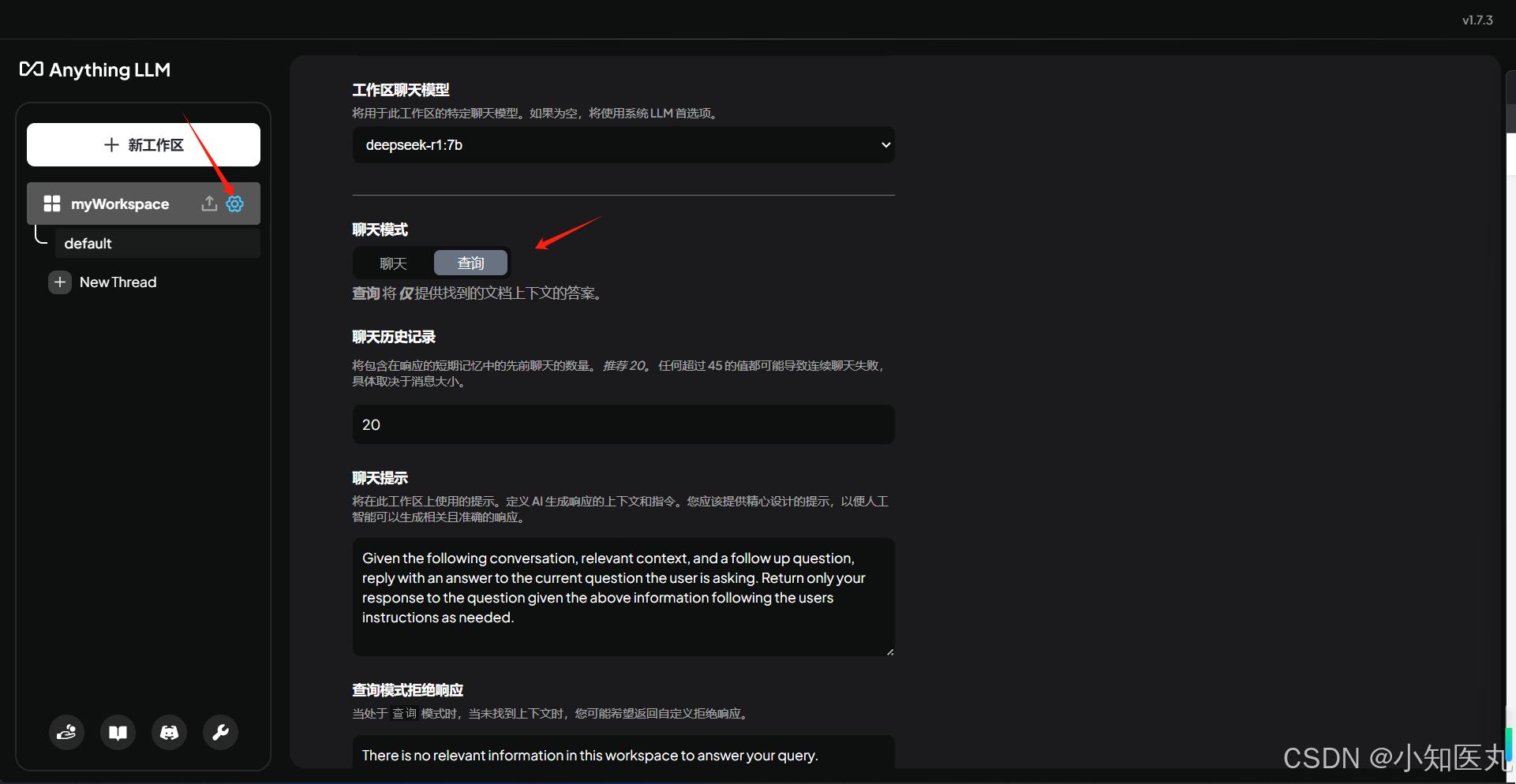Open the myWorkspace settings gear icon
This screenshot has width=1516, height=784.
point(234,203)
